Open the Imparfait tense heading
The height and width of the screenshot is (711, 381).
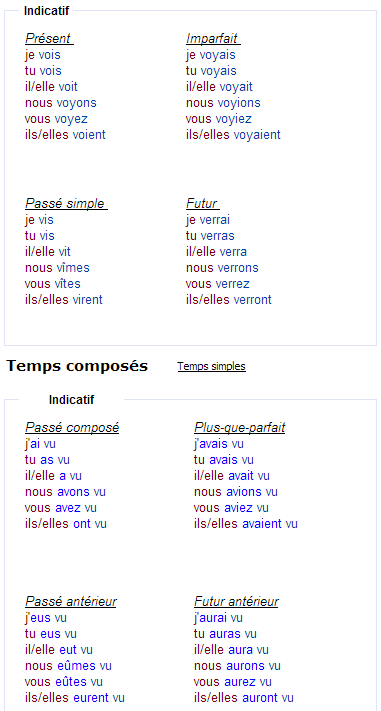click(213, 39)
